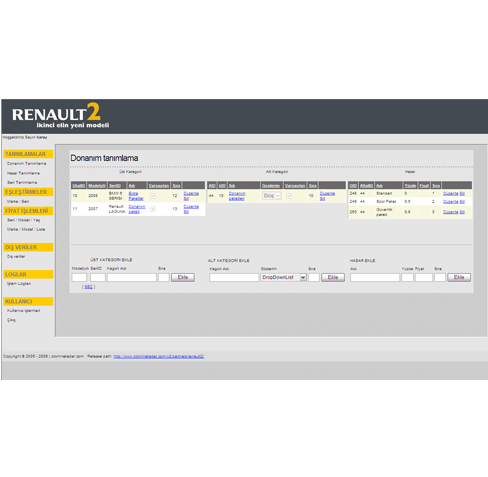
Task: Open Marka / Seri under Eşleştirmeler
Action: point(18,202)
